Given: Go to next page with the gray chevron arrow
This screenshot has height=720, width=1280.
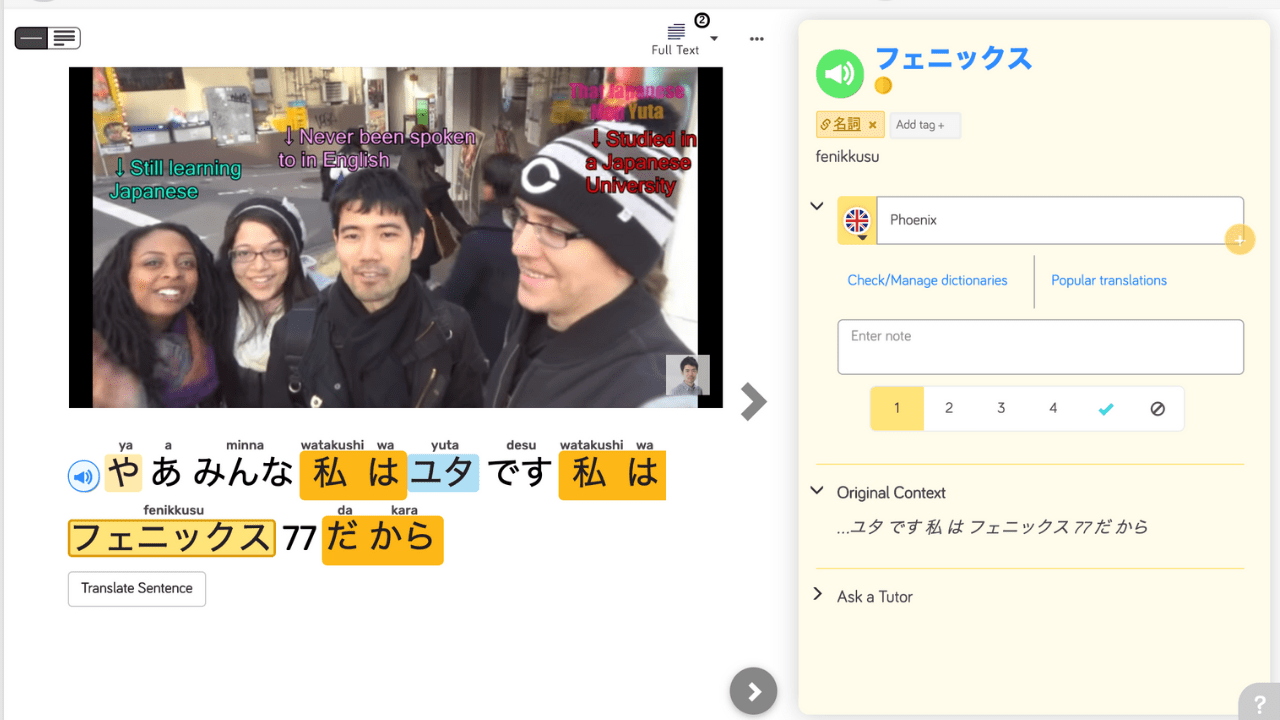Looking at the screenshot, I should coord(753,401).
